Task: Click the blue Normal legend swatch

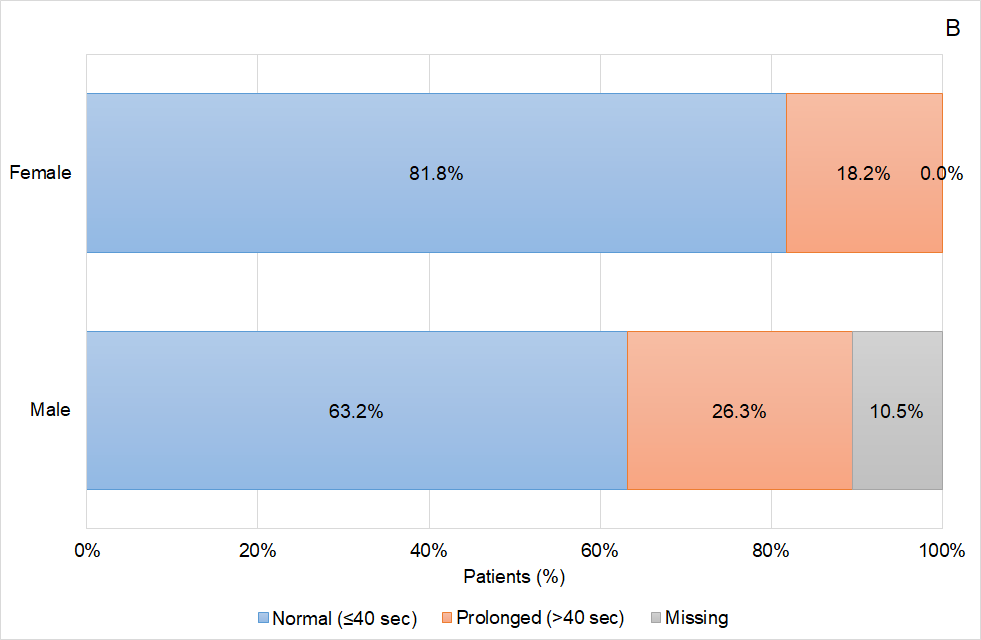Action: [265, 618]
